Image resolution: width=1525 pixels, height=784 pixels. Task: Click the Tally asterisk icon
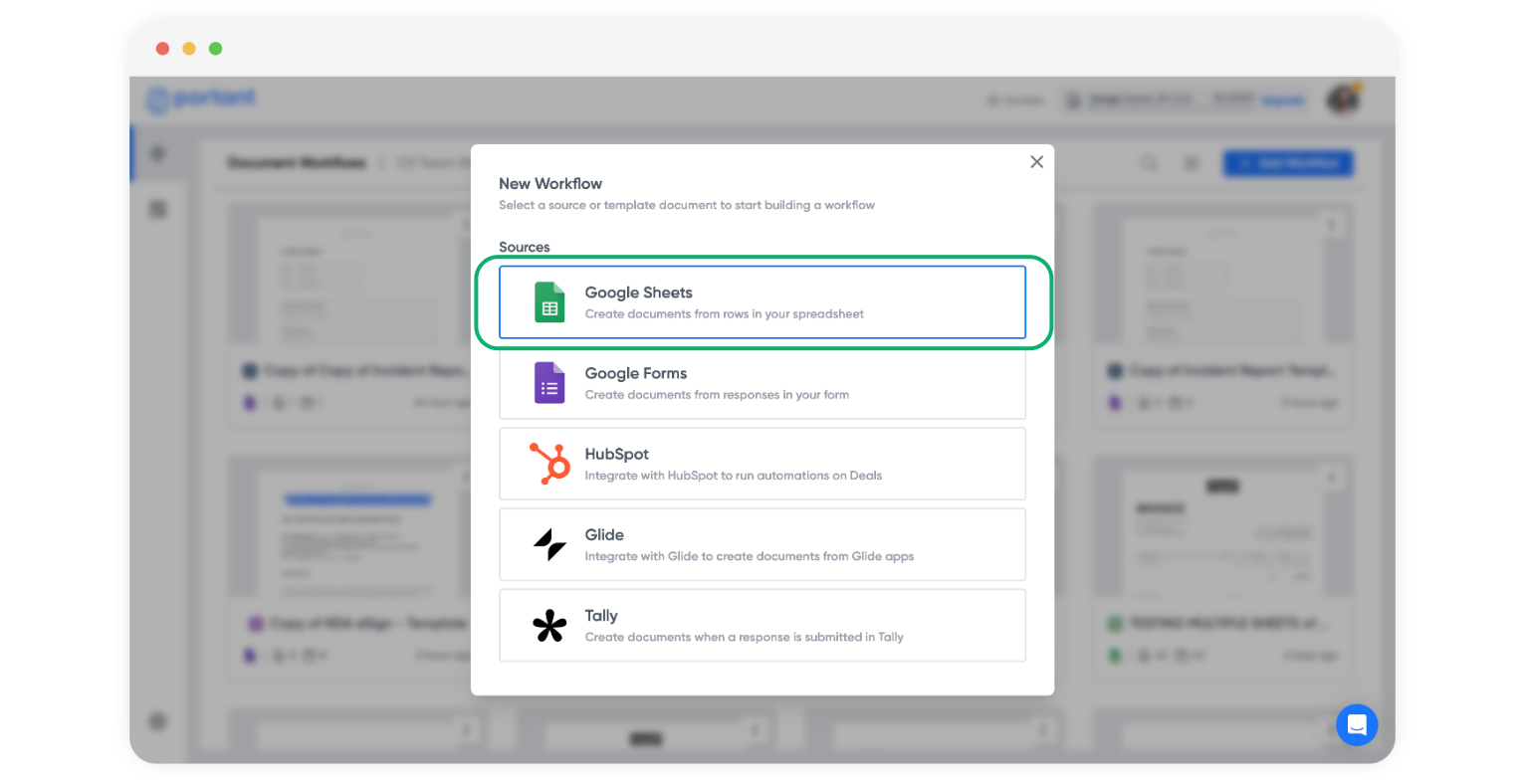pyautogui.click(x=549, y=626)
